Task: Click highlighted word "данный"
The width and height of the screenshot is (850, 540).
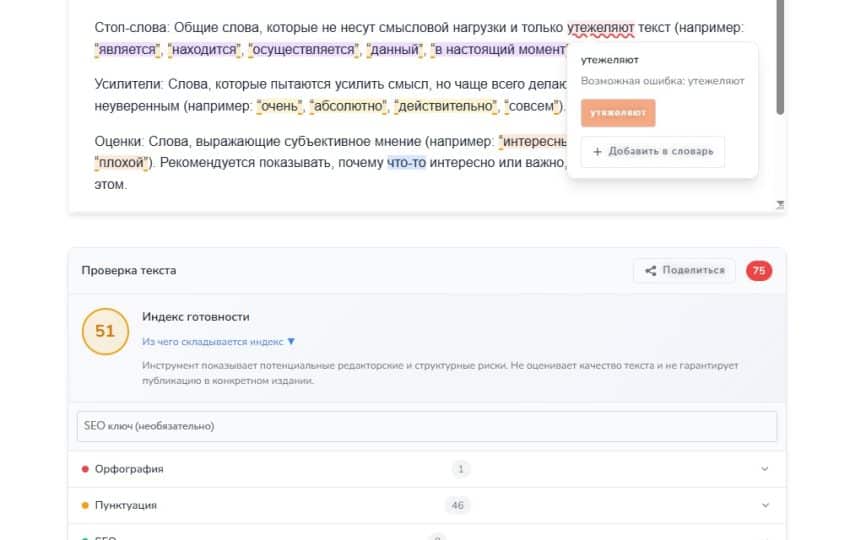Action: point(395,50)
